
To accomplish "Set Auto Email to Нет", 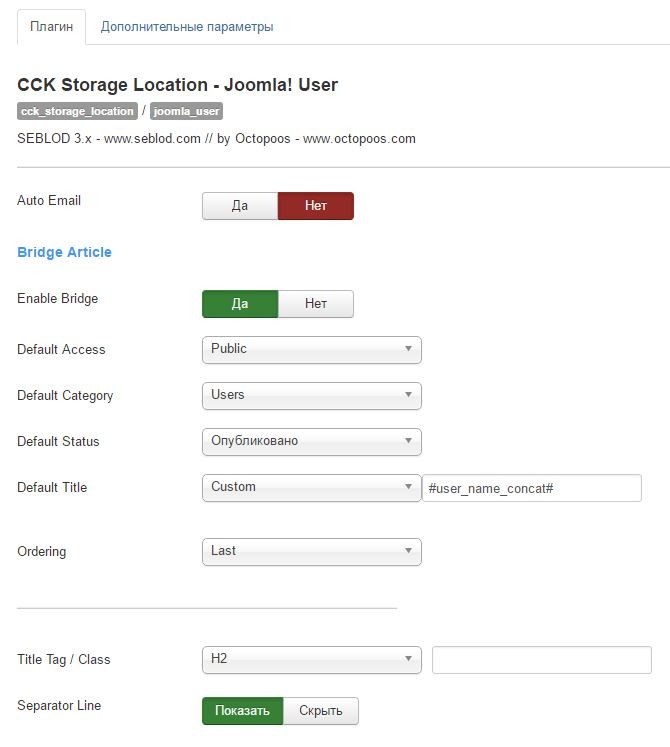I will pos(315,206).
